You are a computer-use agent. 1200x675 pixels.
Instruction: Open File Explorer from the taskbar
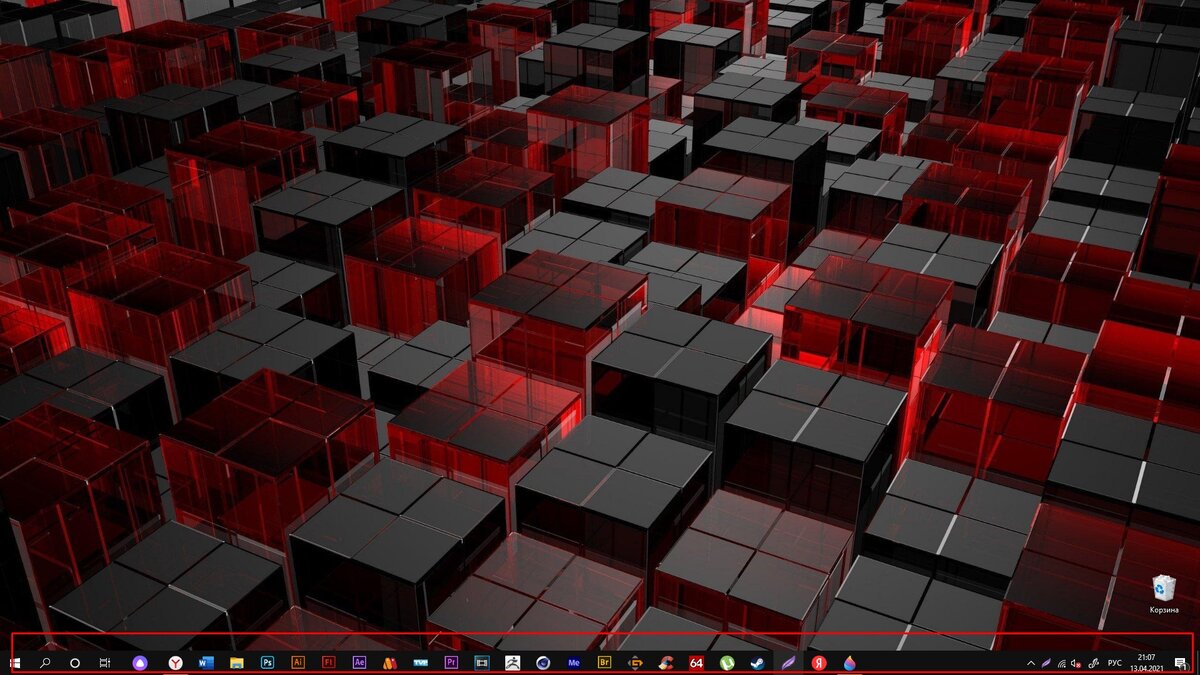[237, 663]
